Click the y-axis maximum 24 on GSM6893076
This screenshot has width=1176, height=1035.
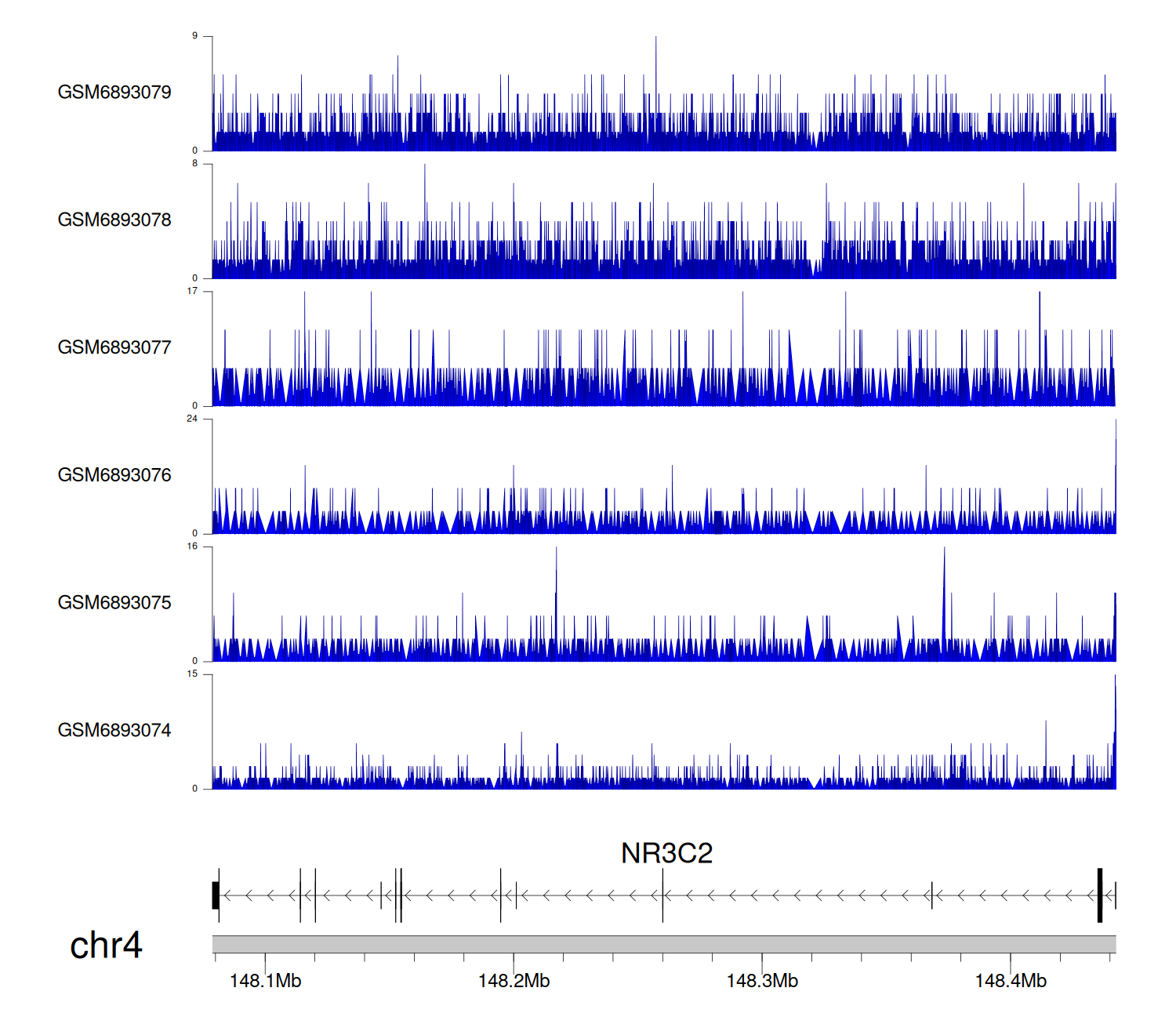pos(192,419)
